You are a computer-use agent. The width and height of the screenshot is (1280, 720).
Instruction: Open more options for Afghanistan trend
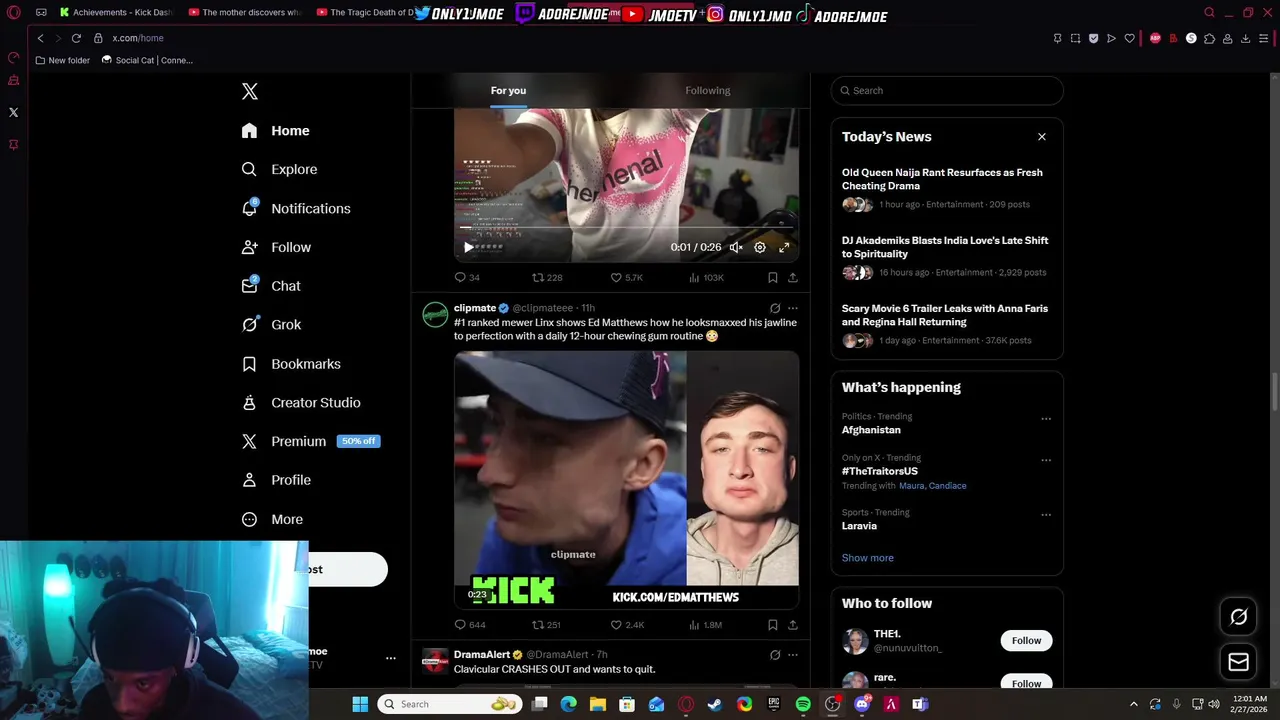(1046, 419)
